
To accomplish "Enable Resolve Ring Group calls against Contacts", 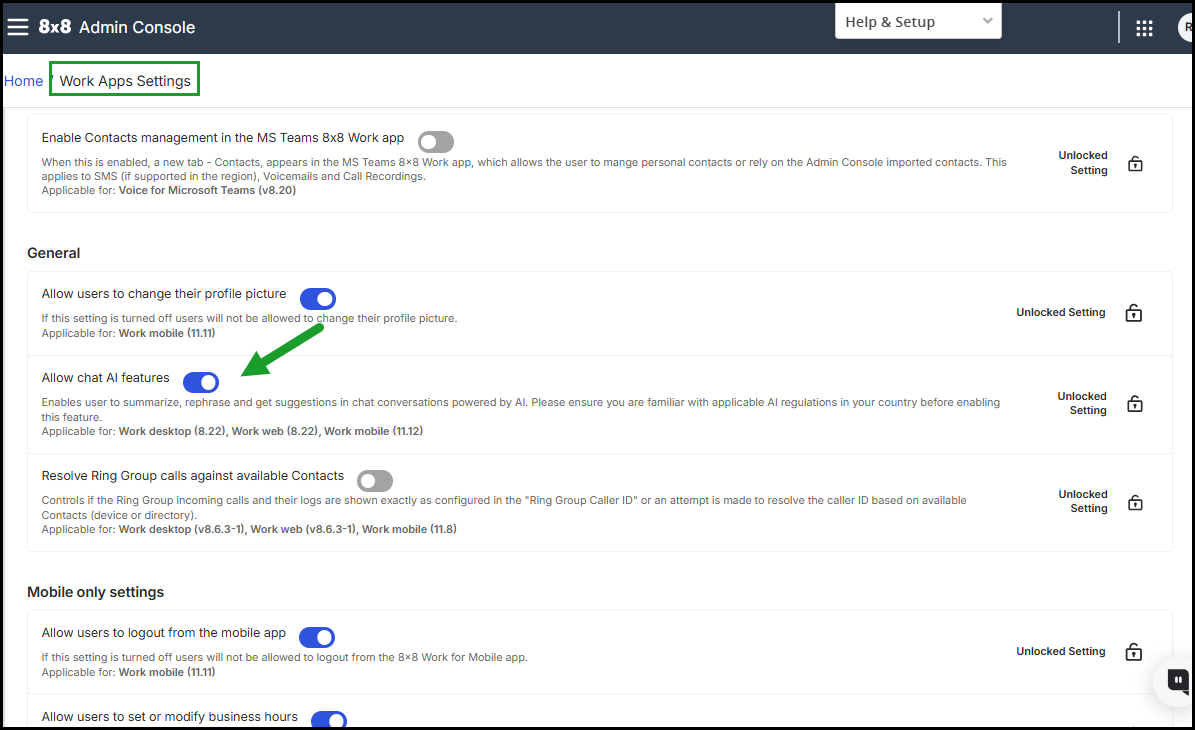I will 375,481.
